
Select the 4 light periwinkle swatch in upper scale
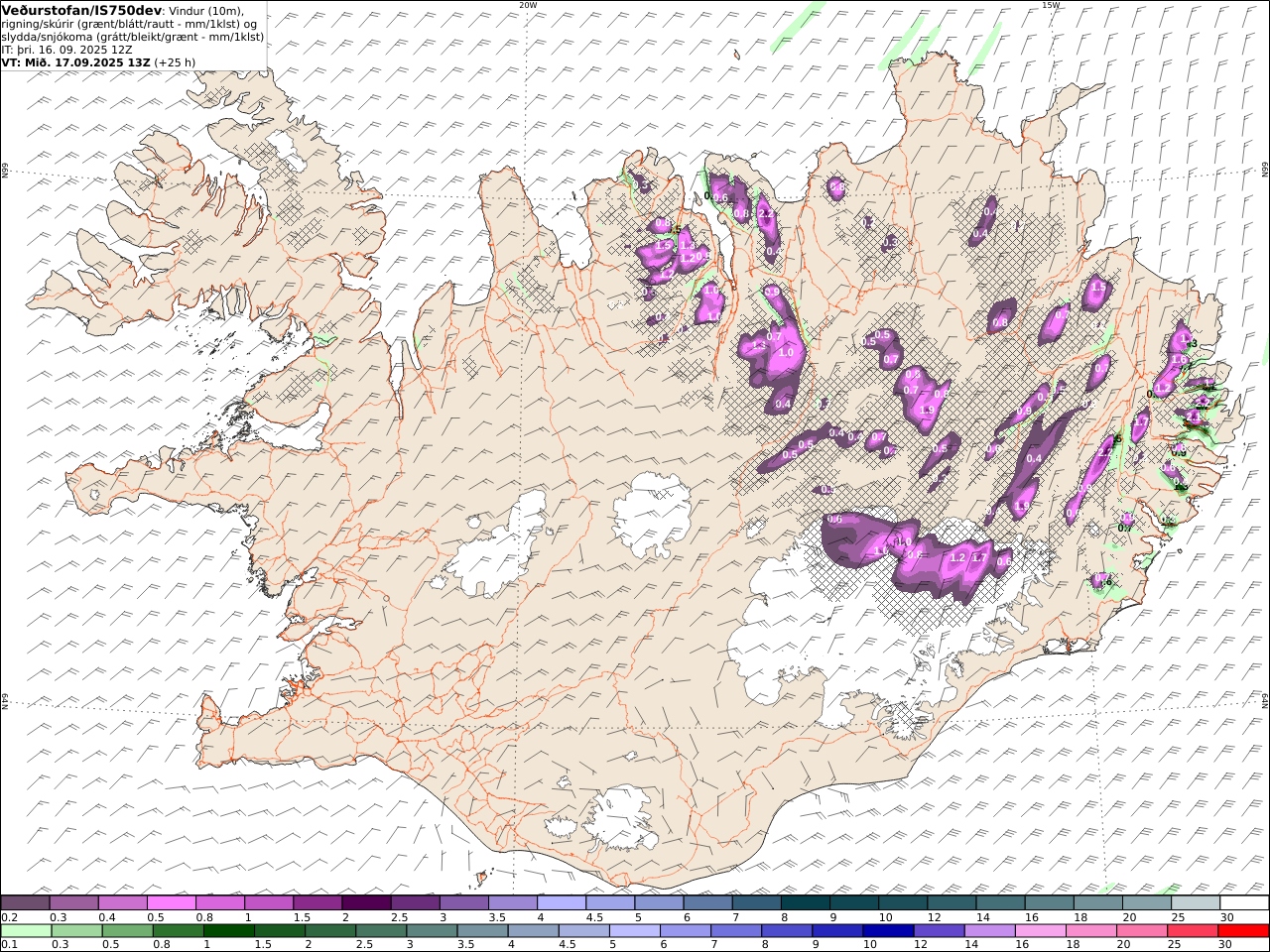tap(561, 903)
